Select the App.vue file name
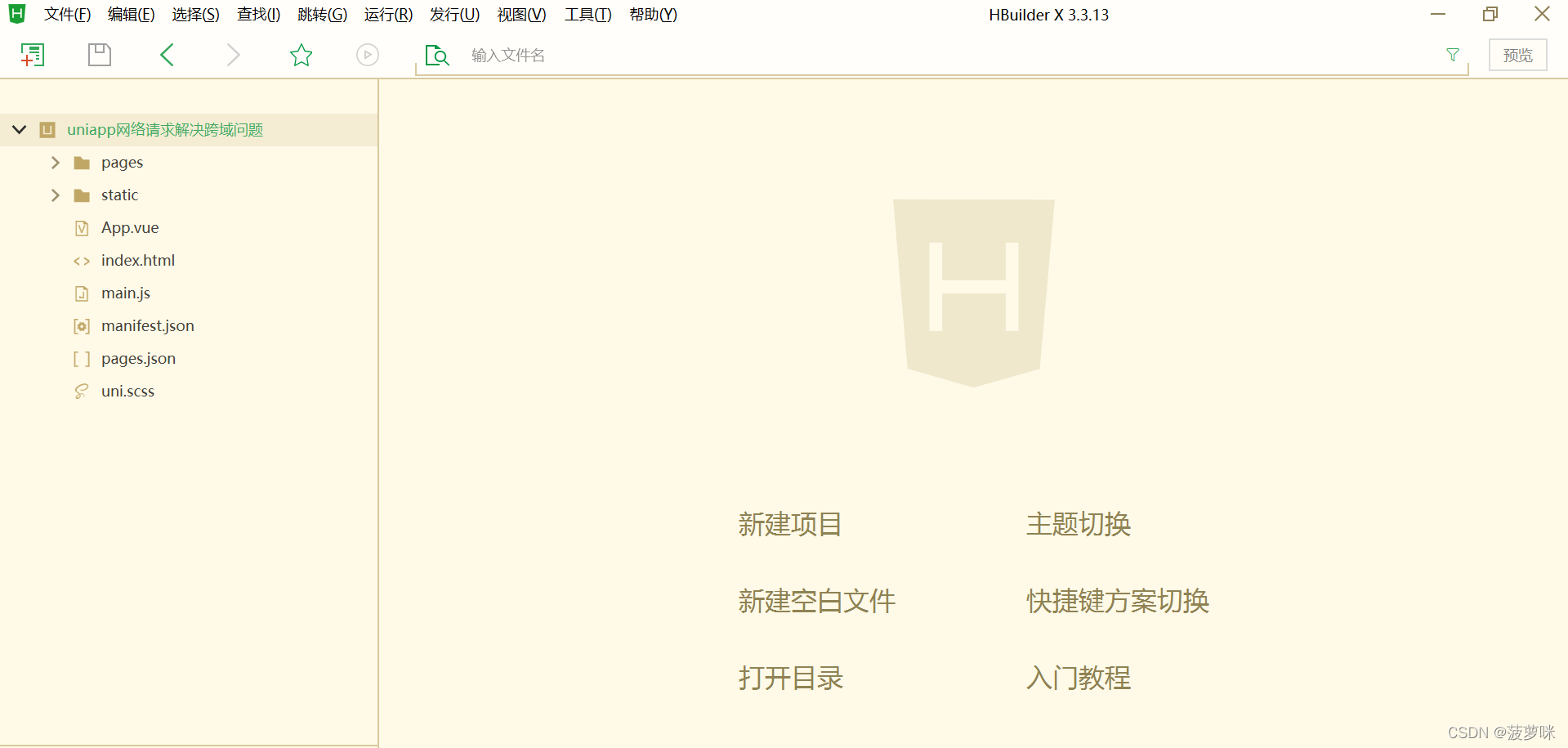The image size is (1568, 748). coord(130,228)
